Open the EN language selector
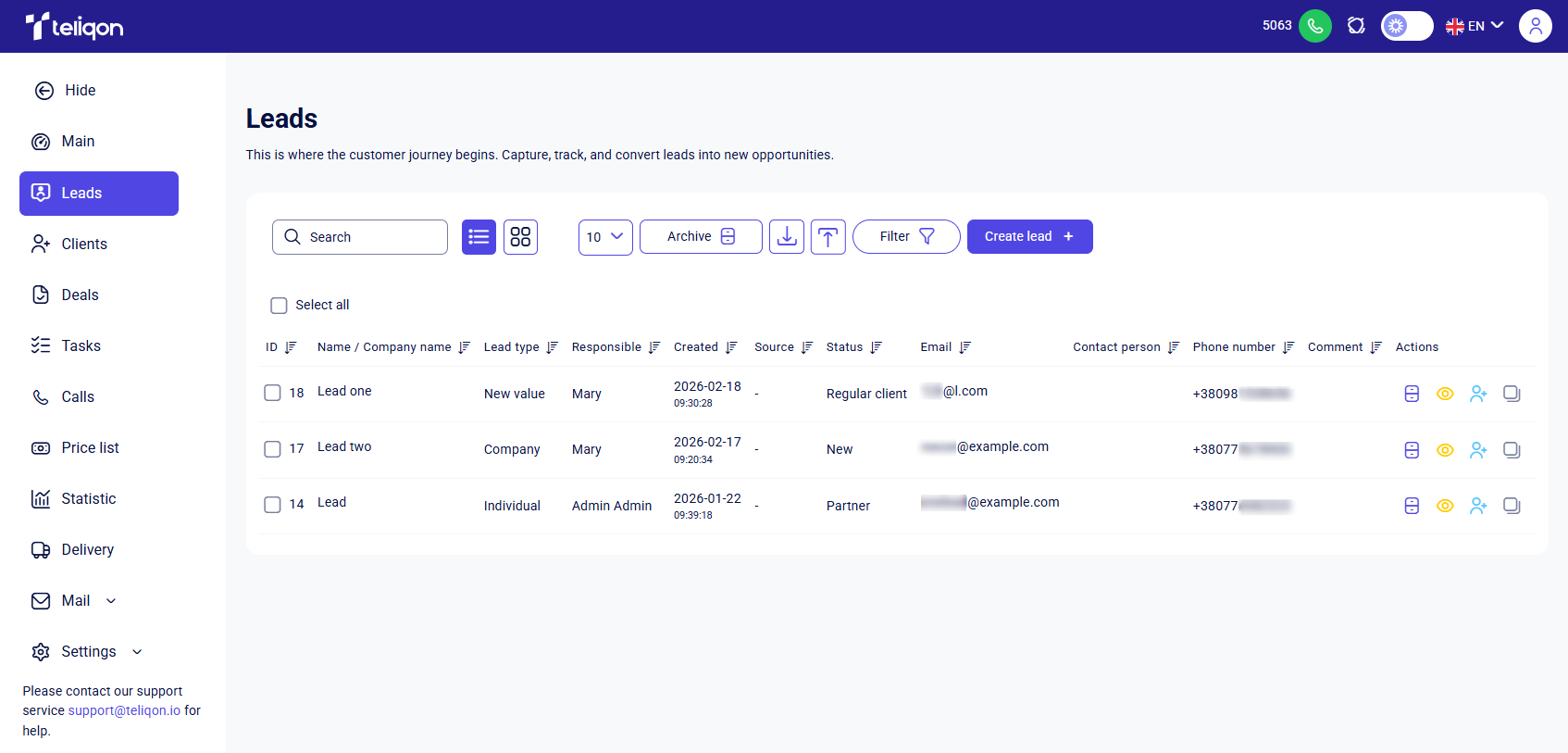 pyautogui.click(x=1475, y=26)
